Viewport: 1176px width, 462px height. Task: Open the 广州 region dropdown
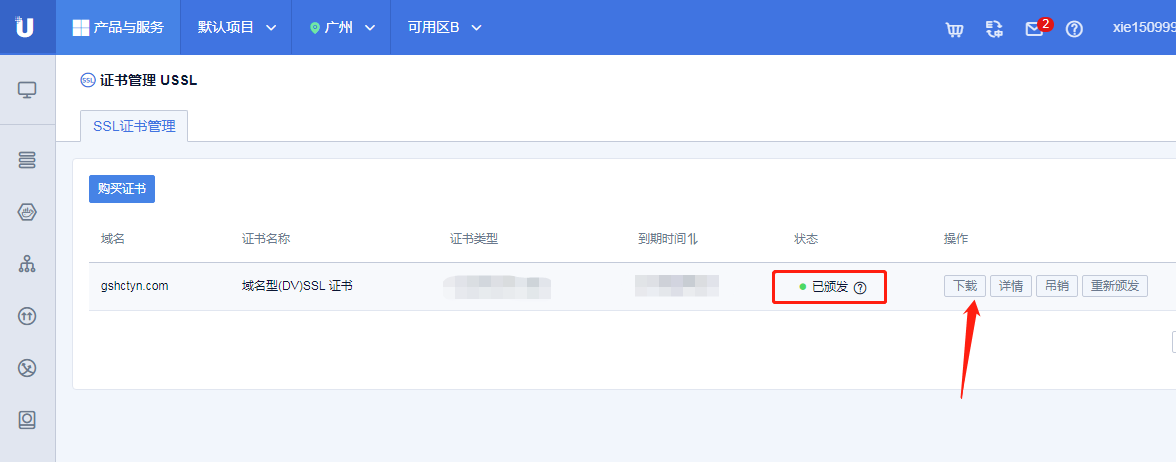(343, 28)
